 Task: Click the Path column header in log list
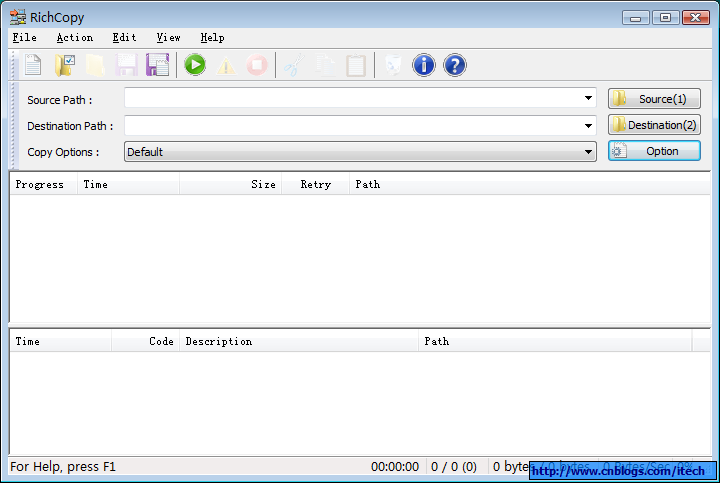click(555, 342)
